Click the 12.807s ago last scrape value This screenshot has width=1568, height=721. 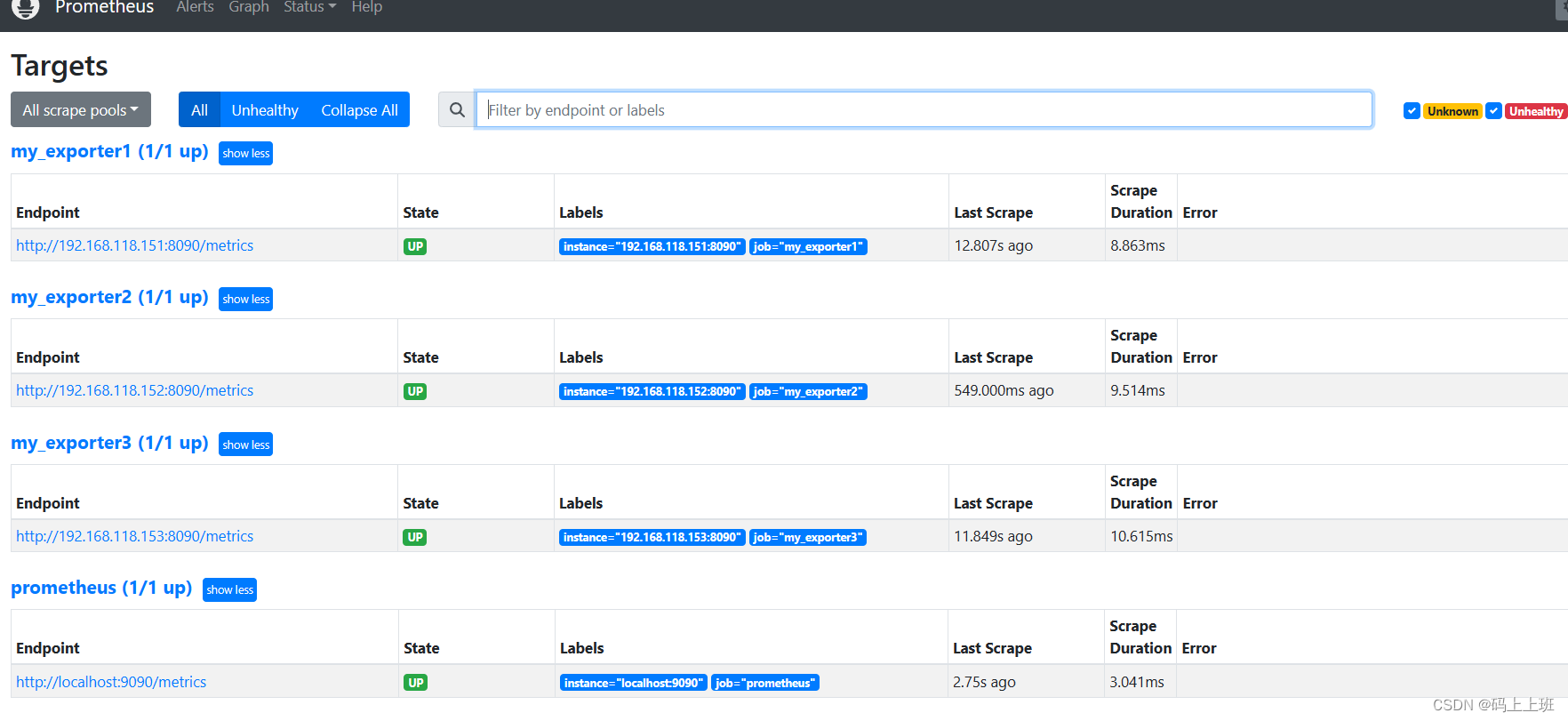[994, 245]
